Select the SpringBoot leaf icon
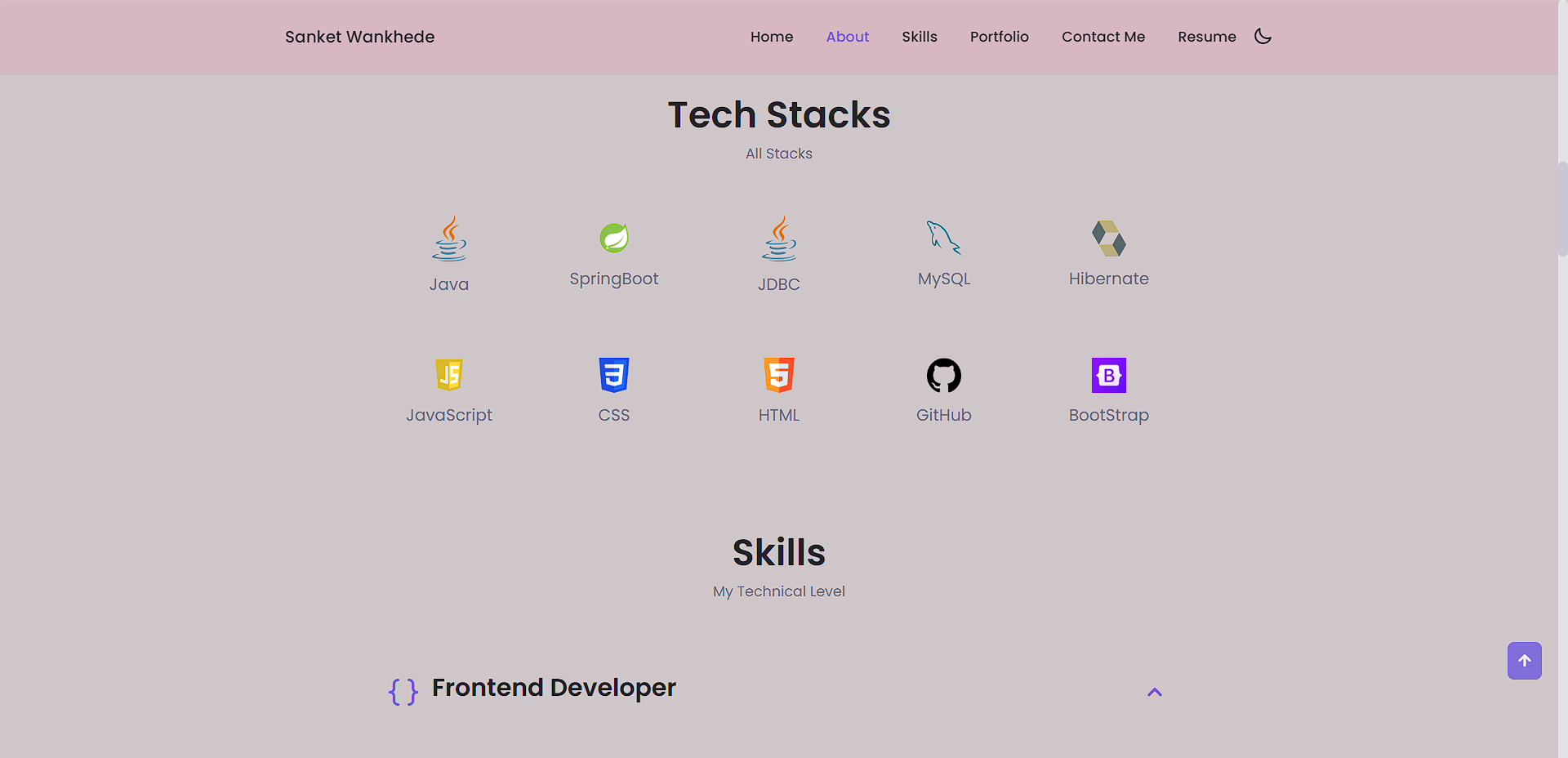The image size is (1568, 758). (x=614, y=237)
